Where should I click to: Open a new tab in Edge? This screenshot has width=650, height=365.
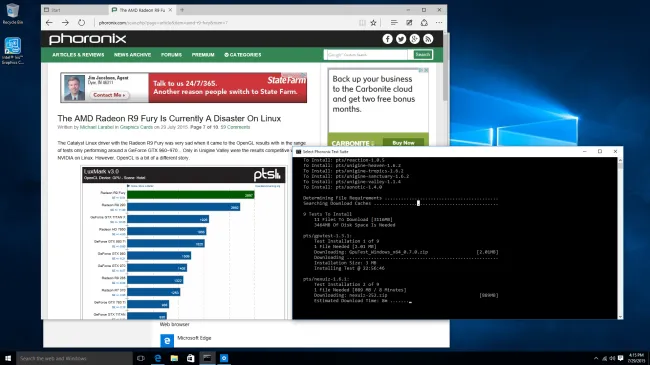[x=182, y=10]
